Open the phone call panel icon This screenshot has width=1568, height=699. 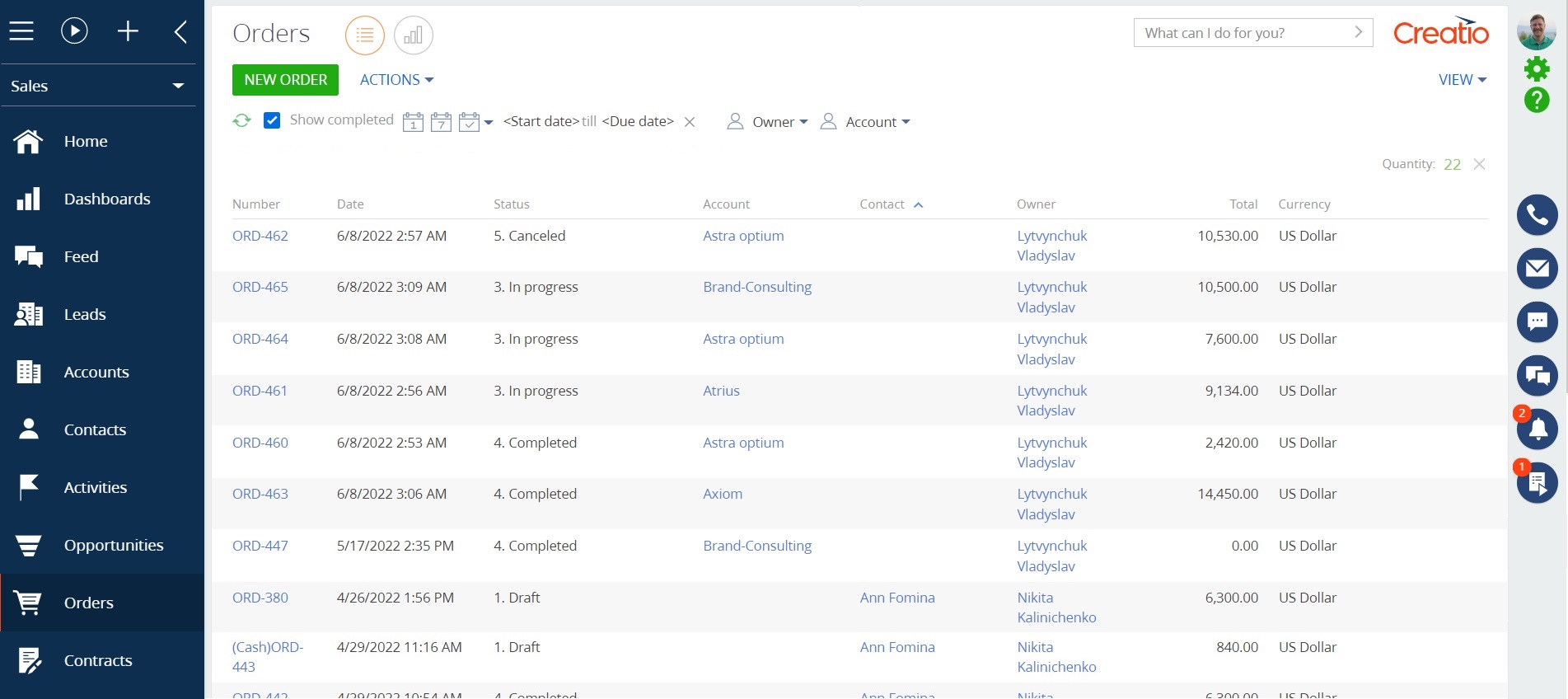[1537, 215]
